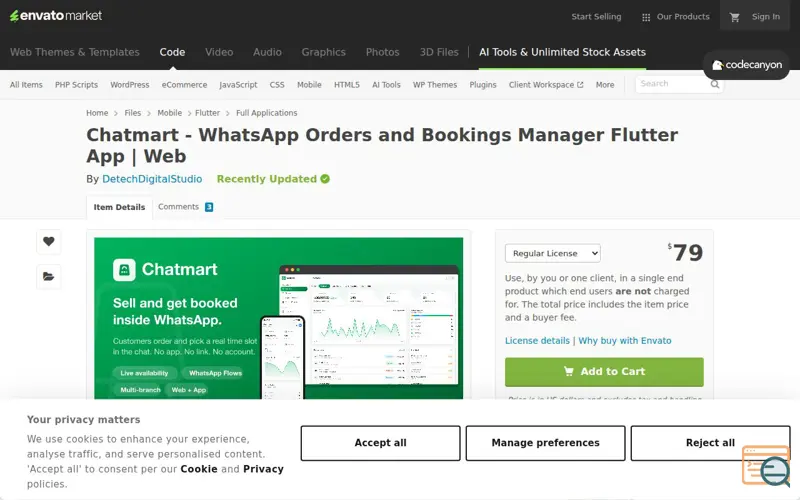Open Why buy with Envato link
The image size is (800, 500).
pyautogui.click(x=624, y=341)
